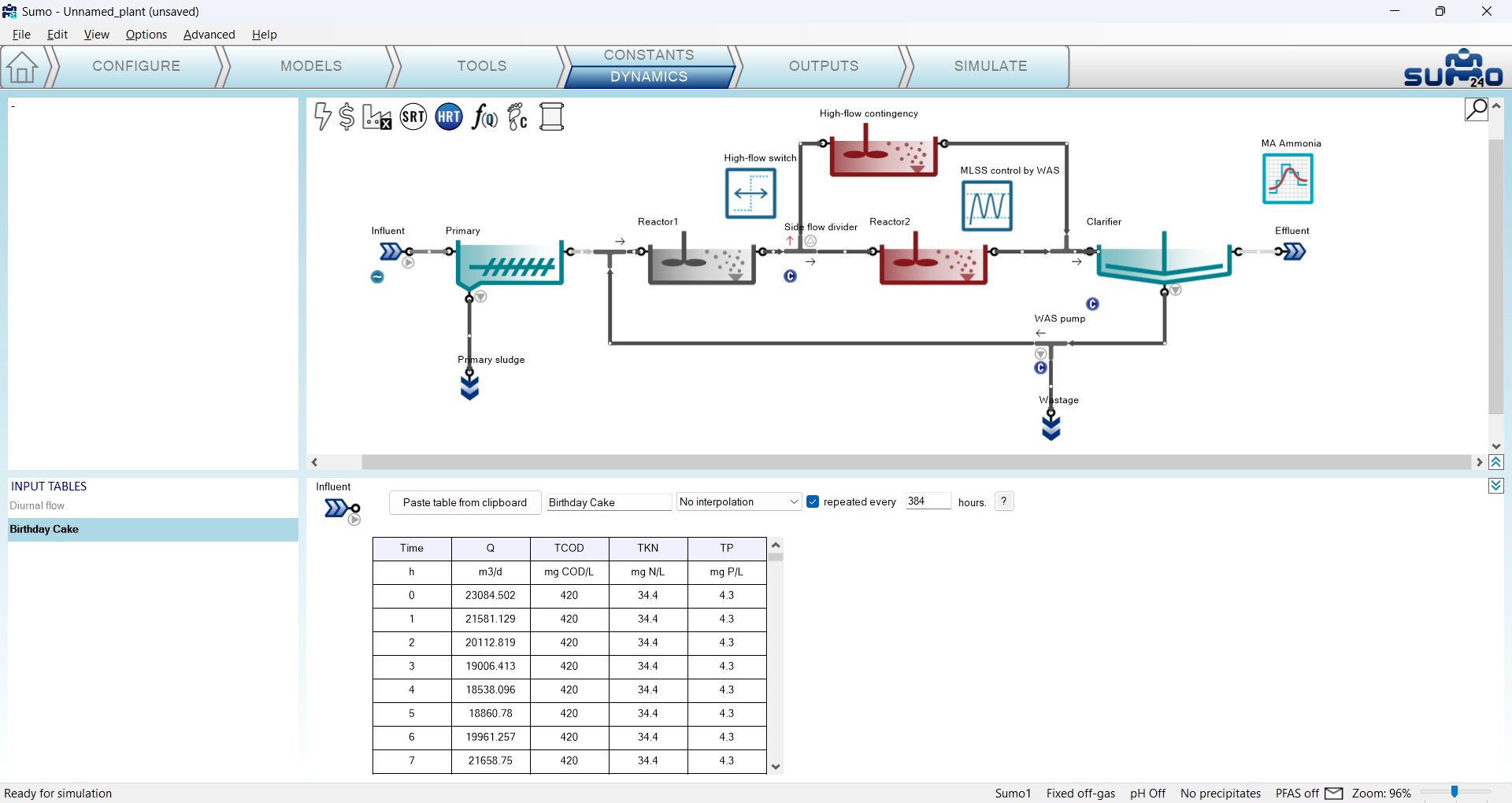The height and width of the screenshot is (803, 1512).
Task: Open the f(Q) flow function tool
Action: click(x=484, y=117)
